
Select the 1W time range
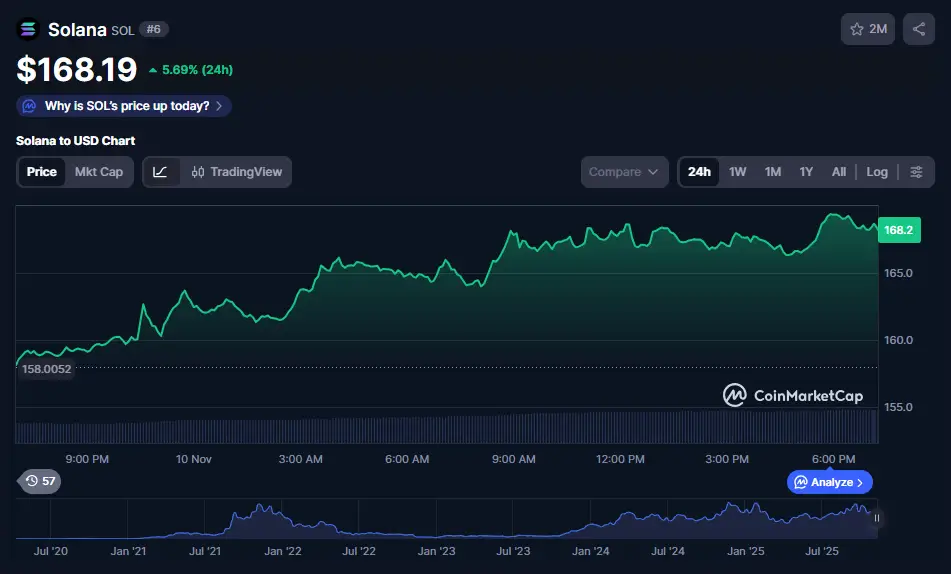point(738,172)
